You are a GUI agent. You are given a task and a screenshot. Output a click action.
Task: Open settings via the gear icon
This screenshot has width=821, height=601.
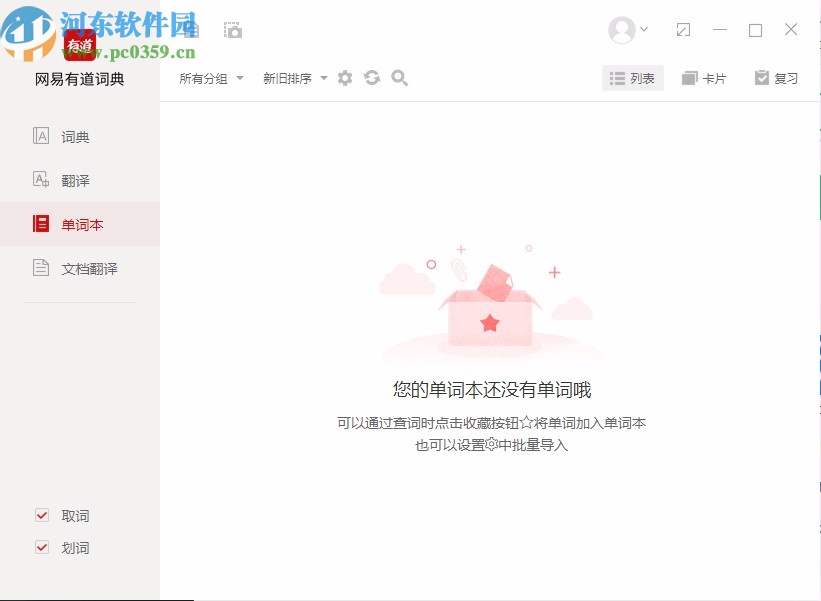click(344, 77)
